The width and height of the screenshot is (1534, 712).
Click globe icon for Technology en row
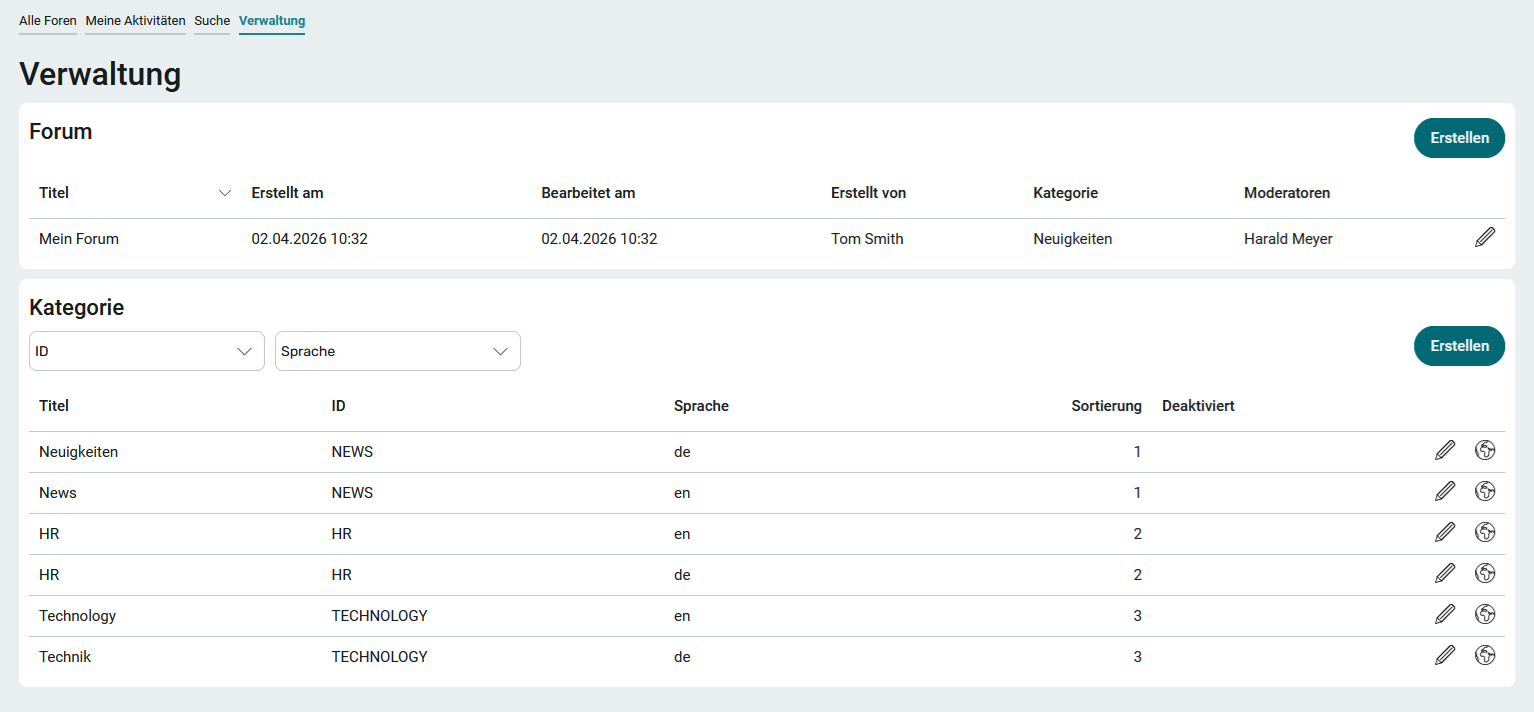click(x=1485, y=615)
